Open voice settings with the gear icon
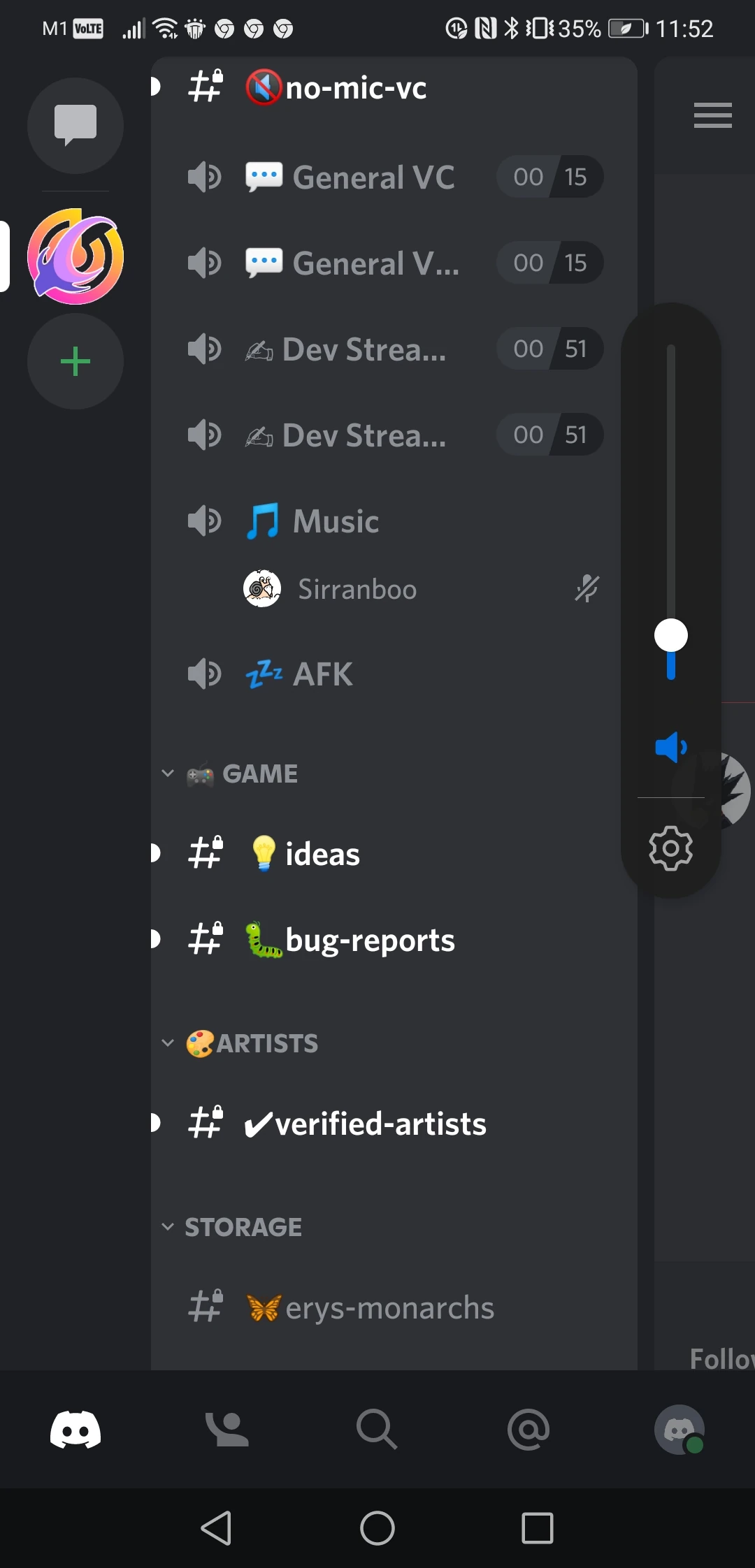The height and width of the screenshot is (1568, 755). pos(670,848)
